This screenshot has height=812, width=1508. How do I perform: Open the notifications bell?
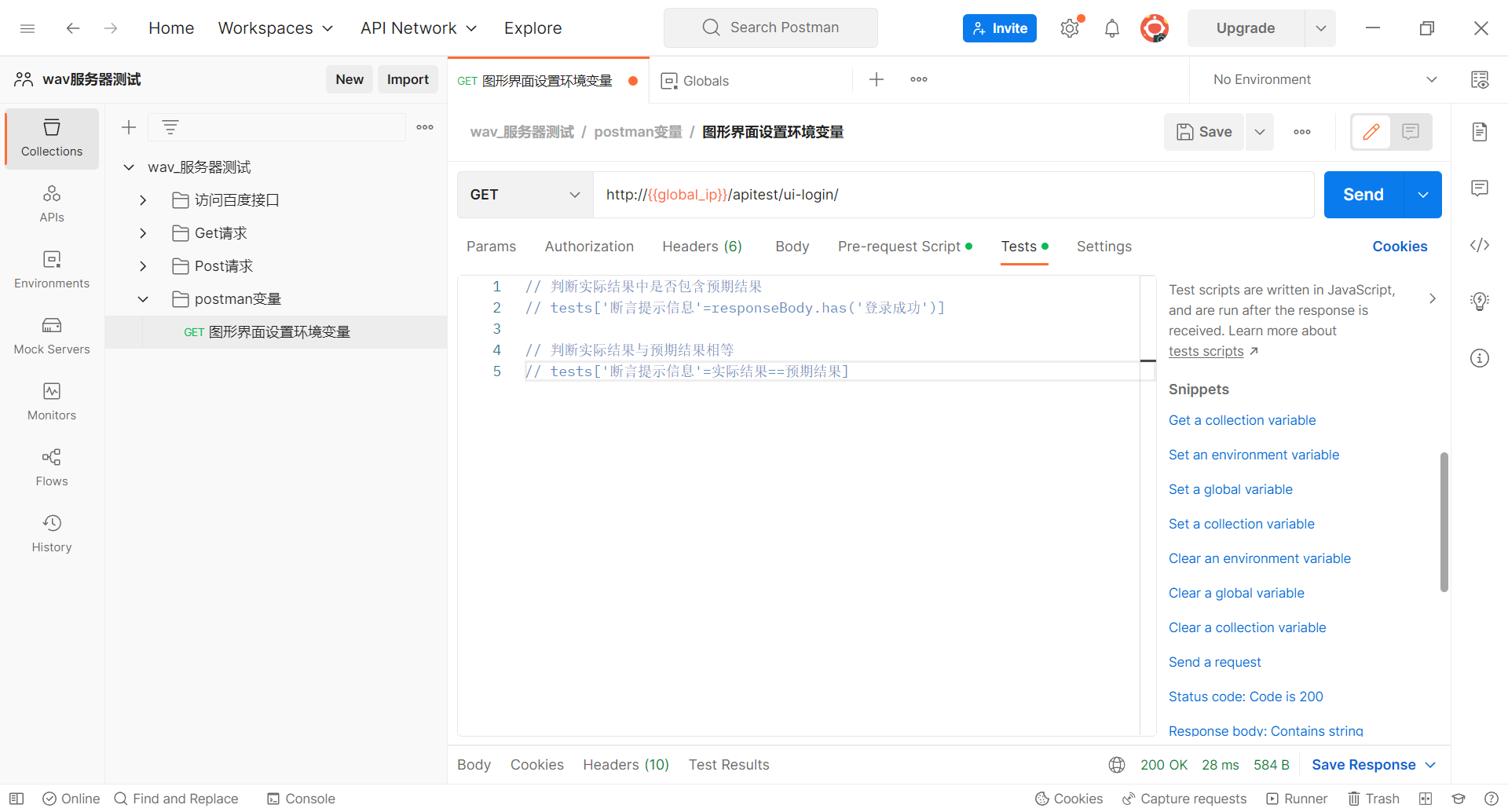point(1112,28)
